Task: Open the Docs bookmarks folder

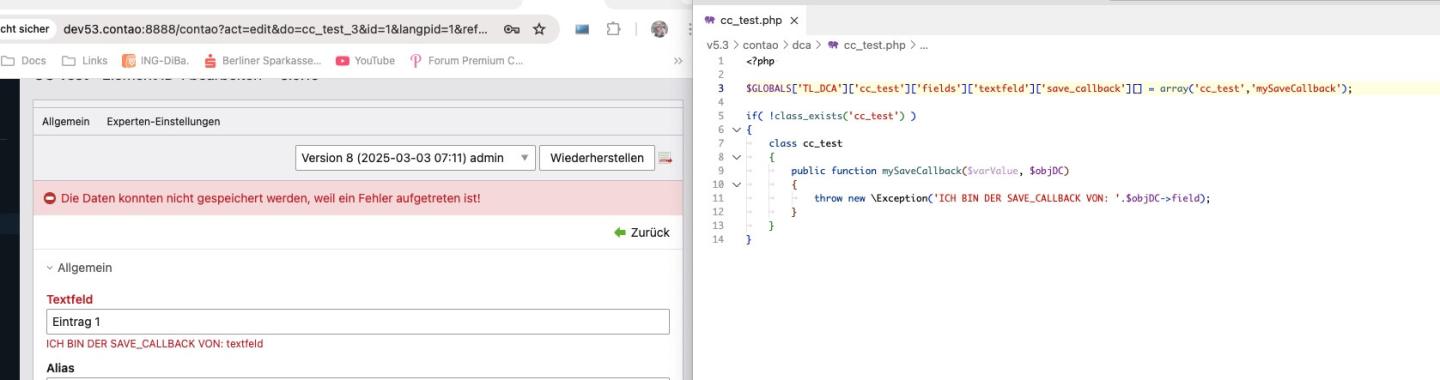Action: click(x=24, y=60)
